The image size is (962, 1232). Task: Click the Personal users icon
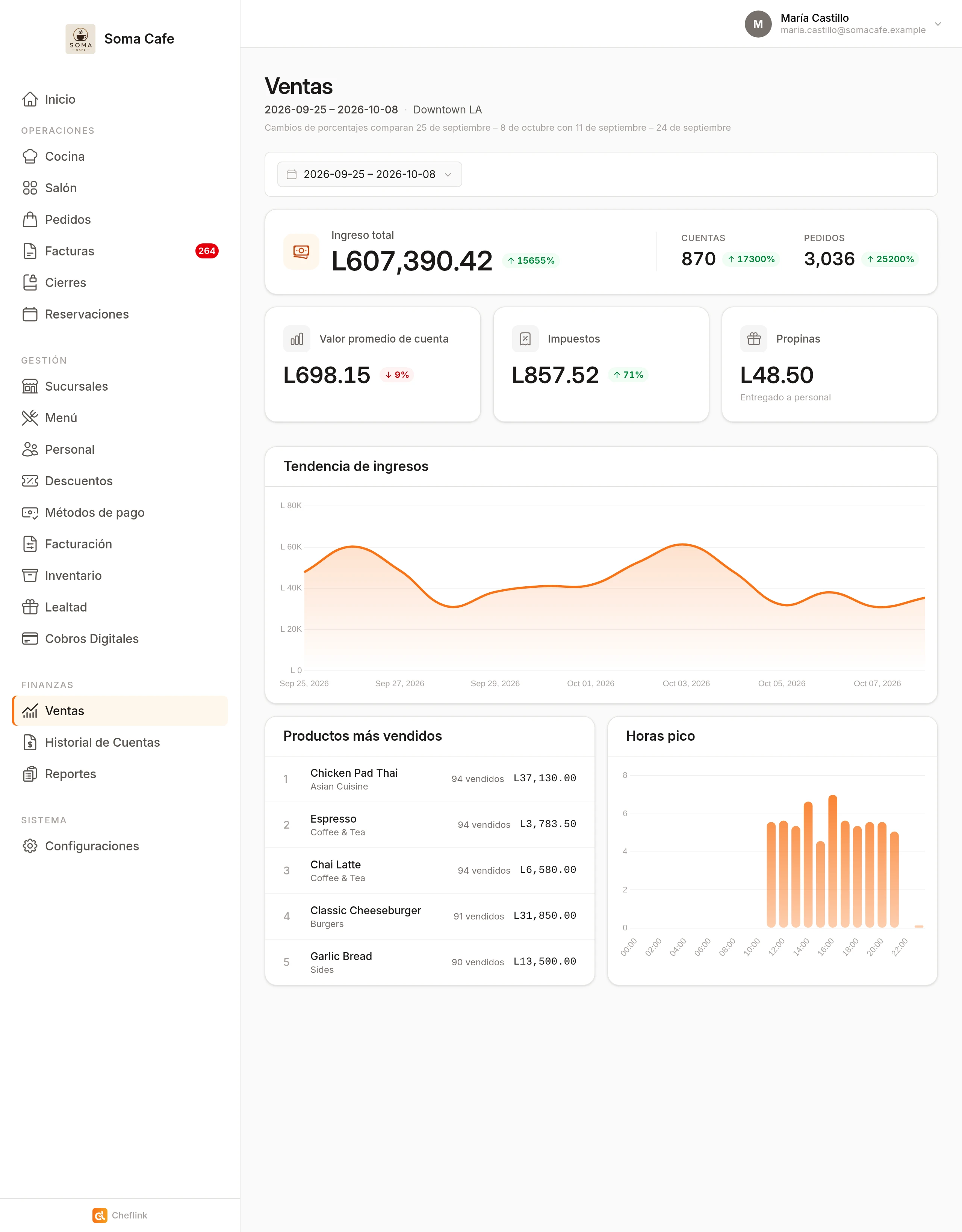coord(30,450)
